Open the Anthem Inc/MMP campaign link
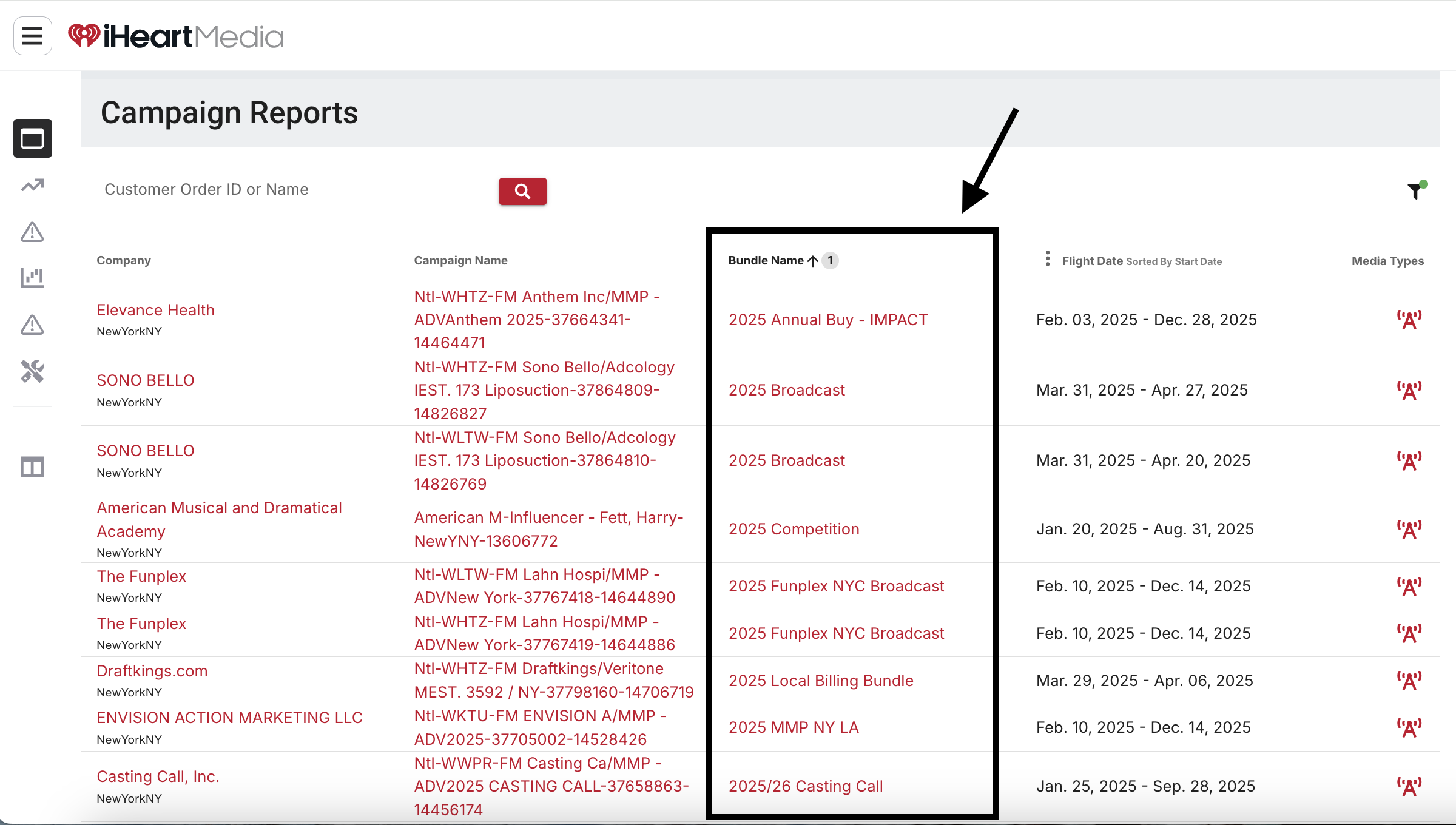Image resolution: width=1456 pixels, height=825 pixels. (538, 320)
